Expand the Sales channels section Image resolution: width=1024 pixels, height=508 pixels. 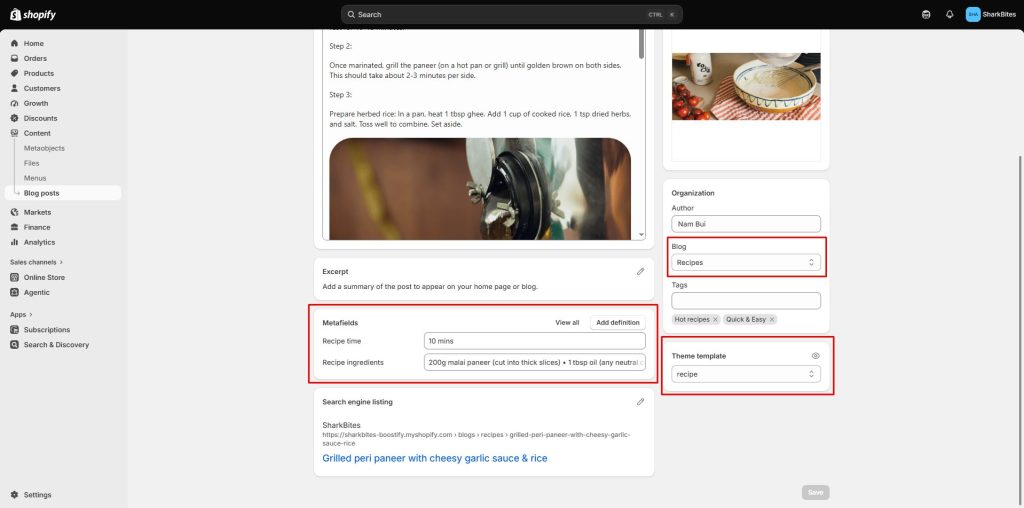[x=37, y=262]
